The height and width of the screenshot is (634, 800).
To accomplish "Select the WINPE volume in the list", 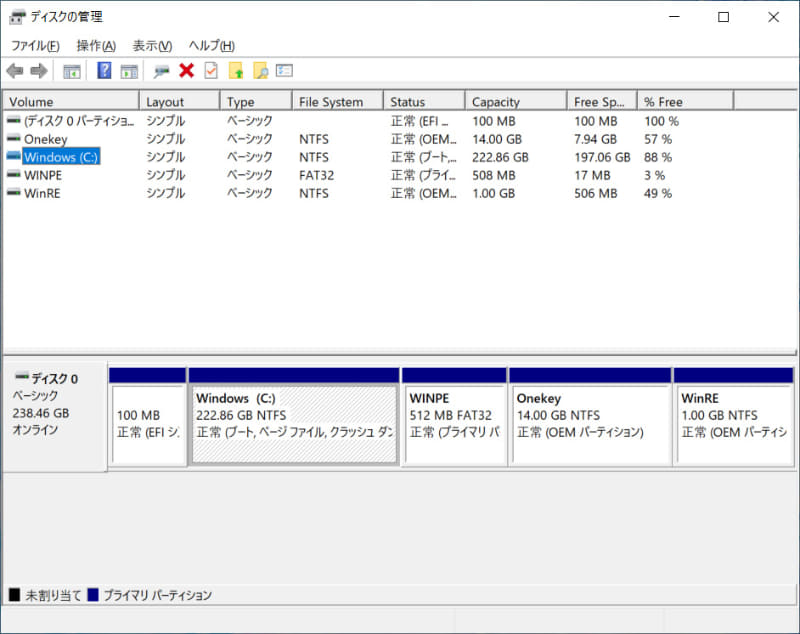I will coord(43,175).
